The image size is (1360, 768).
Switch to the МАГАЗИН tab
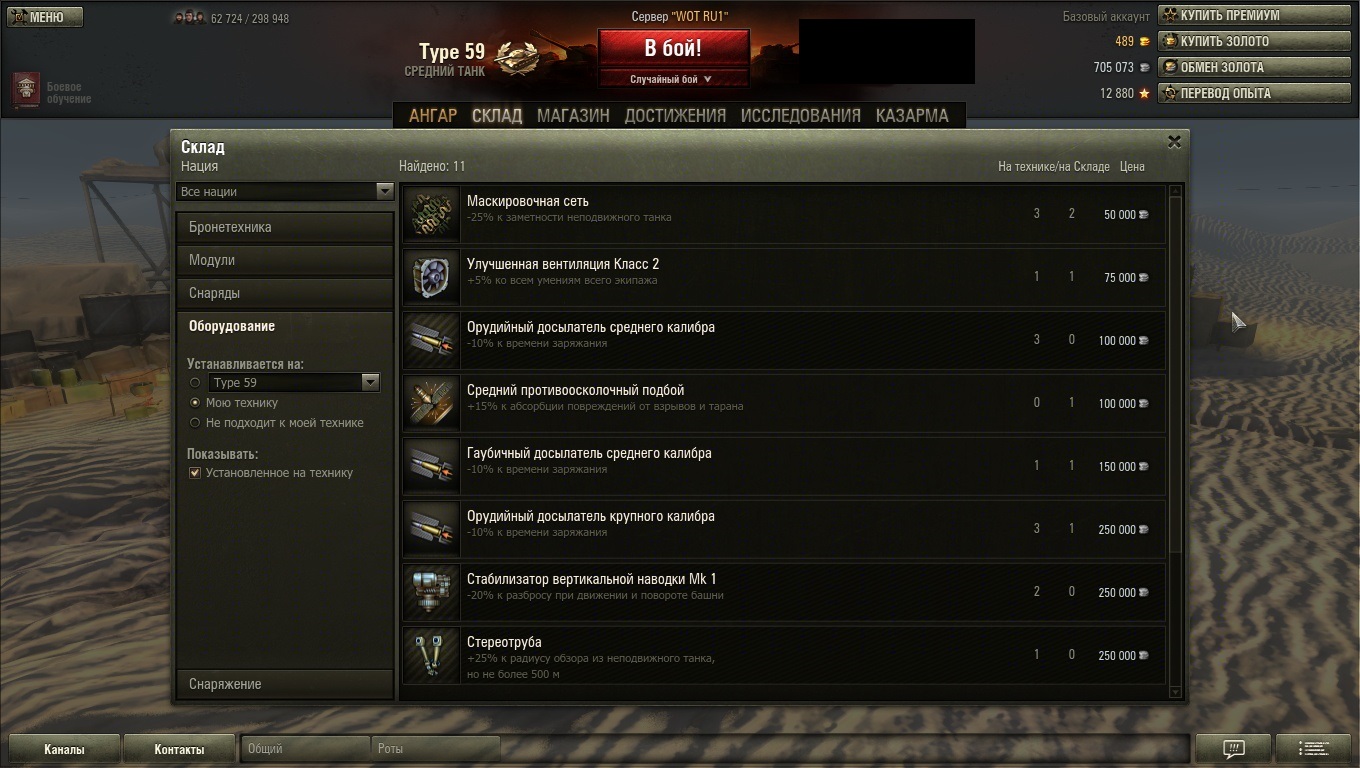pos(573,115)
